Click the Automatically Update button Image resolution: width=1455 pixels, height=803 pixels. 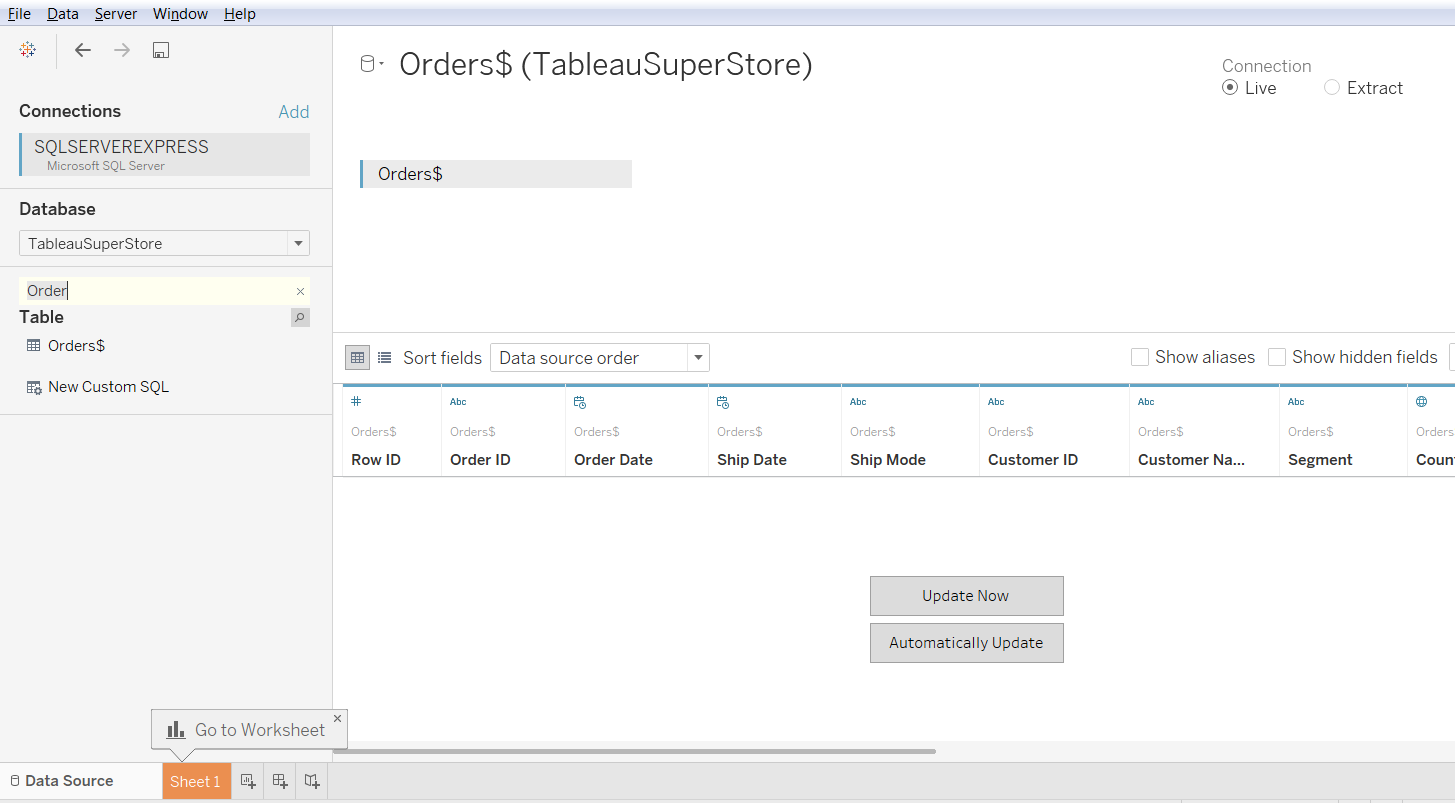tap(966, 643)
